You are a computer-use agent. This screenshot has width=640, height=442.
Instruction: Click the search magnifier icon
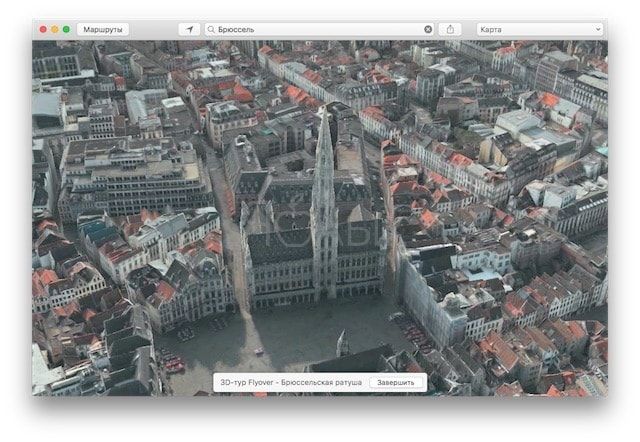[x=211, y=29]
